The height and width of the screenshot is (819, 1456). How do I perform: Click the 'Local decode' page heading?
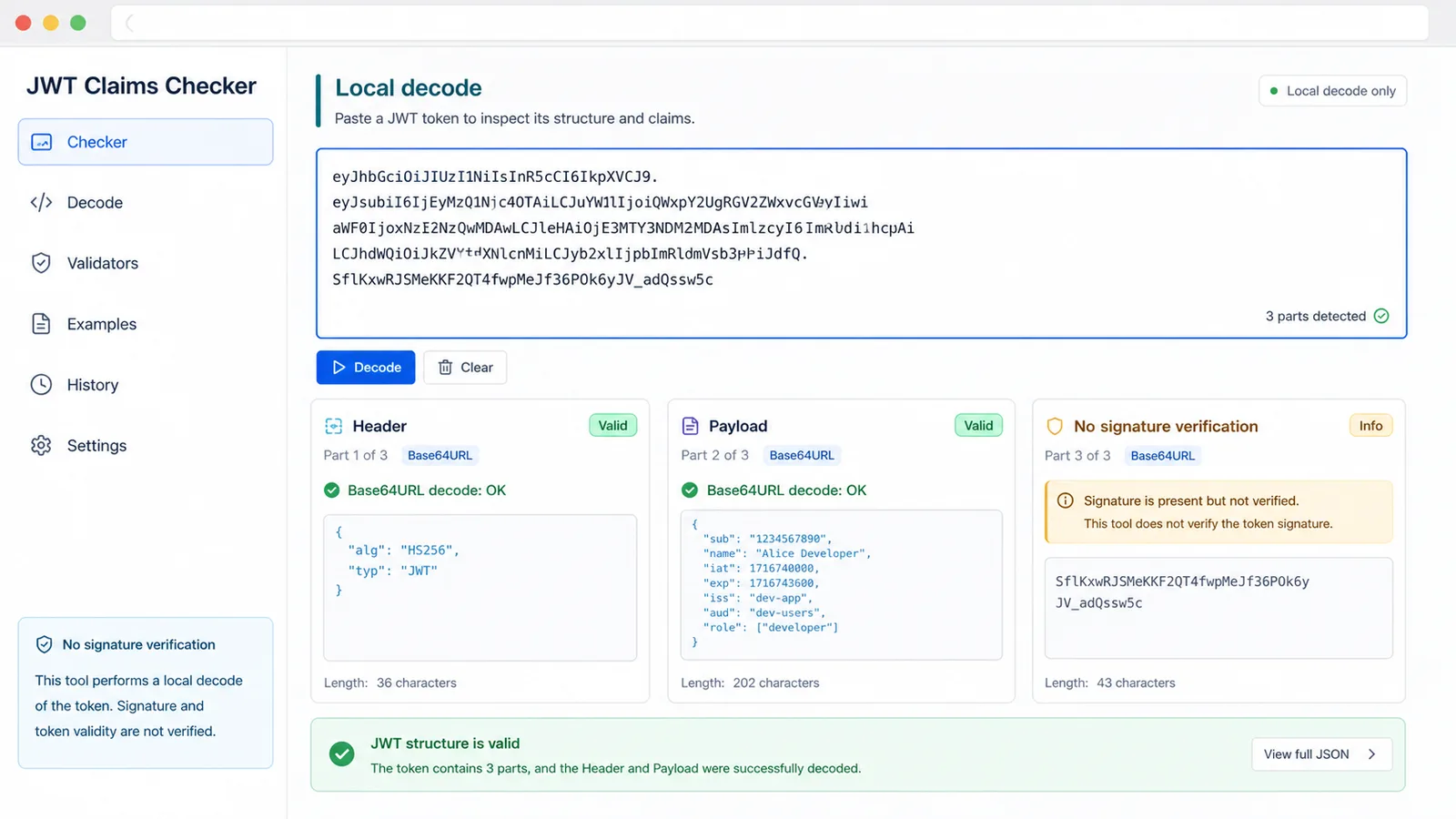point(409,88)
